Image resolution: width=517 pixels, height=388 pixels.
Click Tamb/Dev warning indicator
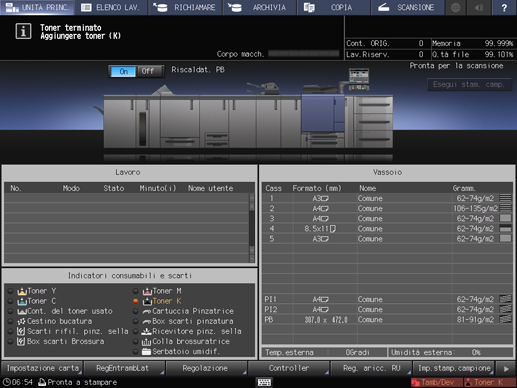coord(436,382)
